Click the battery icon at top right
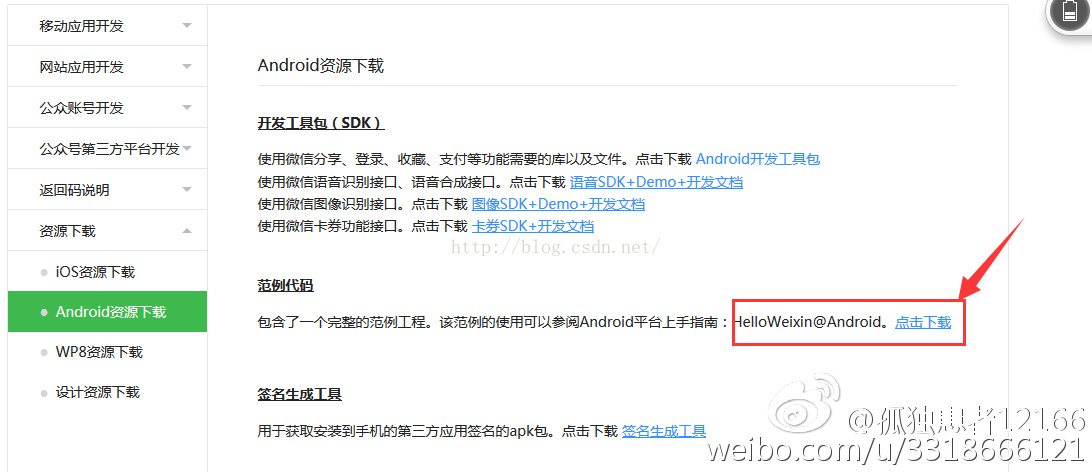This screenshot has width=1092, height=472. [x=1070, y=13]
